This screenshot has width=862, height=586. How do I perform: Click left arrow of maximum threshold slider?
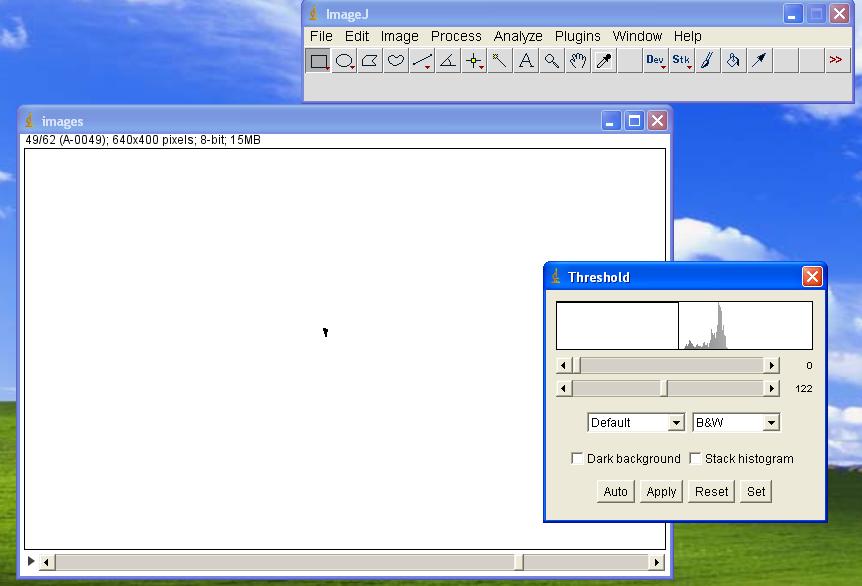point(563,388)
